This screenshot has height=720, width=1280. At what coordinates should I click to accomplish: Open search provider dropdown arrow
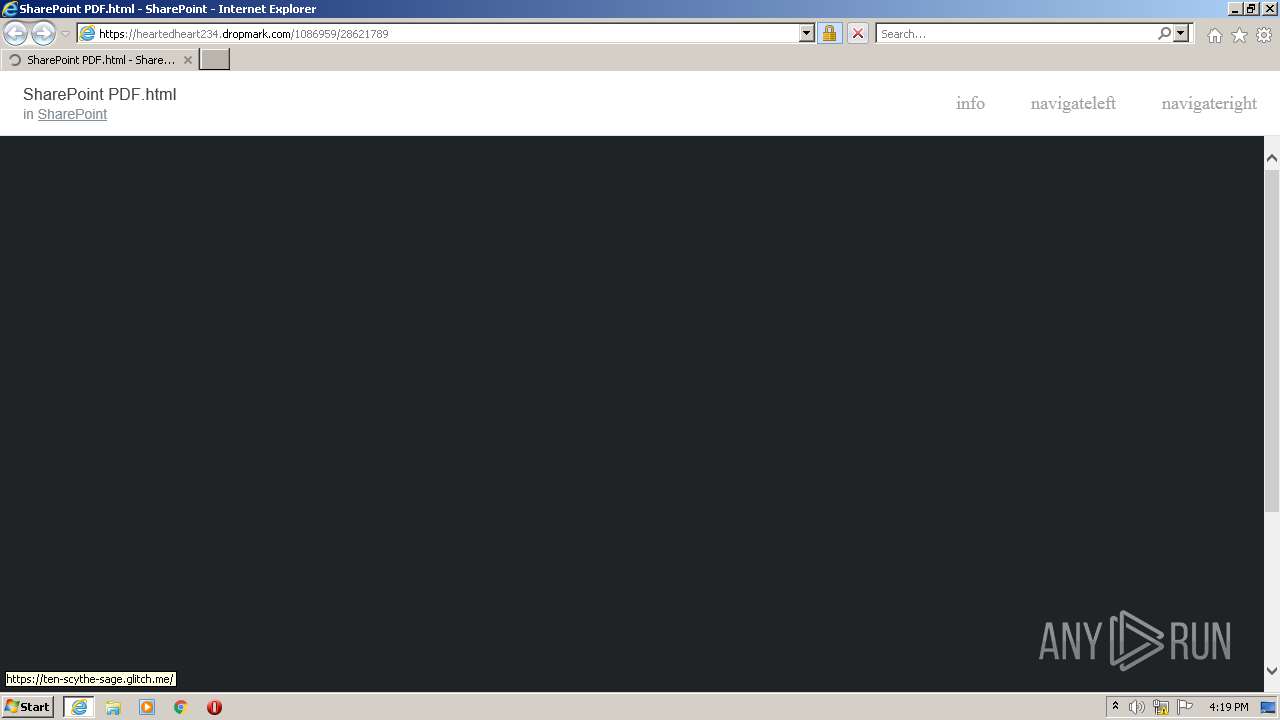point(1181,34)
